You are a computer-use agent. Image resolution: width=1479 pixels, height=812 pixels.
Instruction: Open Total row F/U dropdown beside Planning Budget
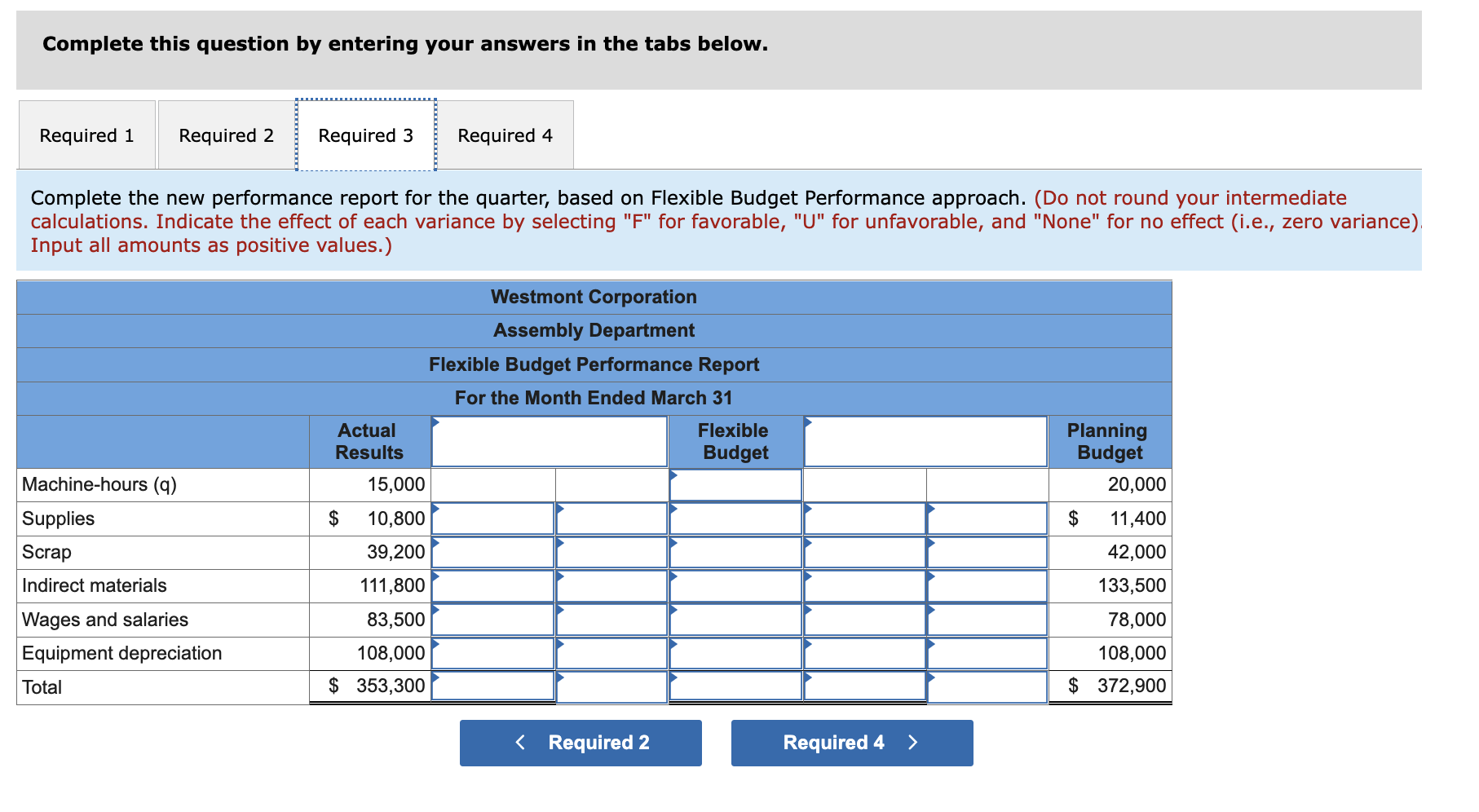pos(987,686)
